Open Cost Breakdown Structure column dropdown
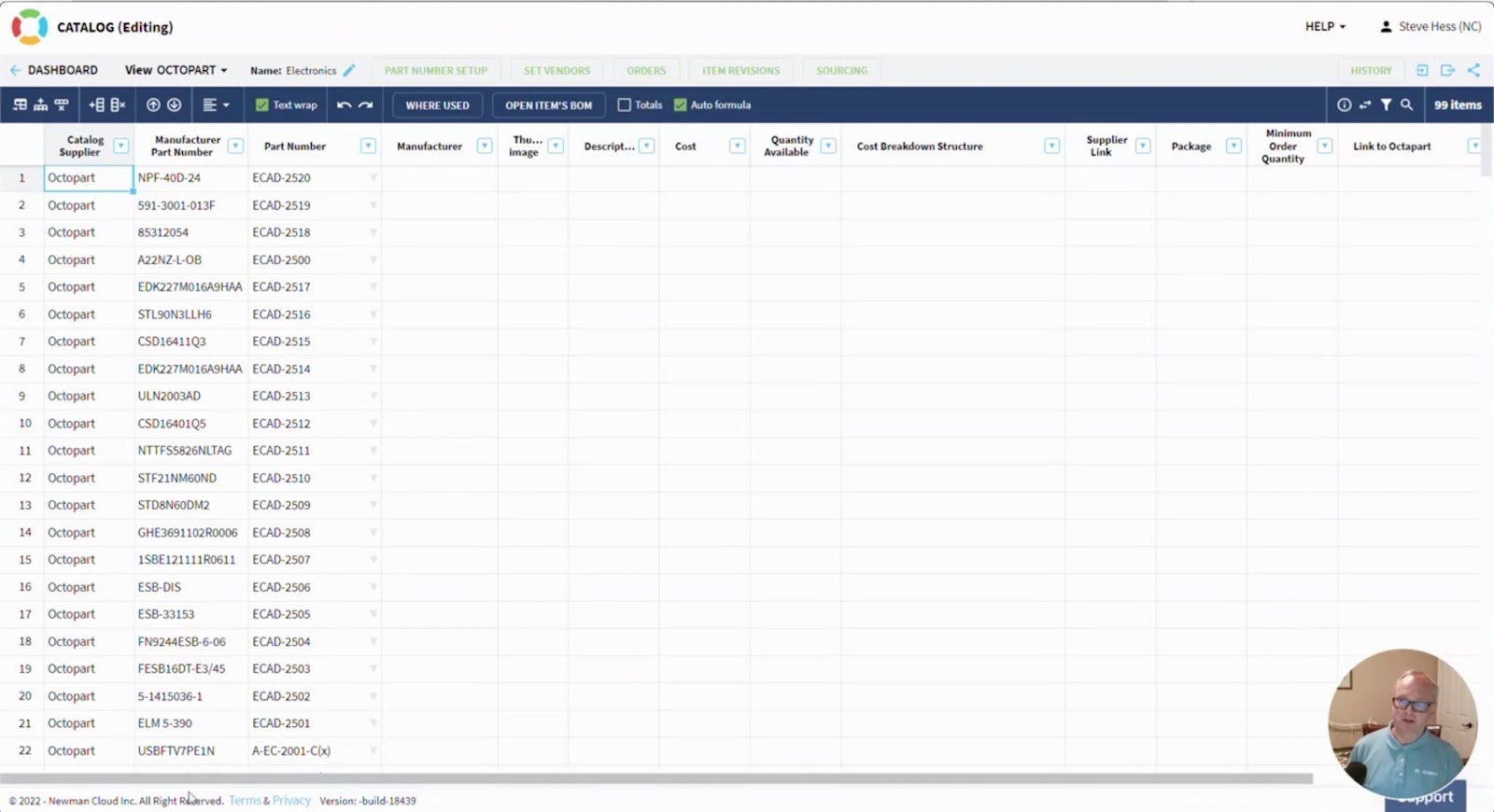Viewport: 1494px width, 812px height. coord(1052,147)
